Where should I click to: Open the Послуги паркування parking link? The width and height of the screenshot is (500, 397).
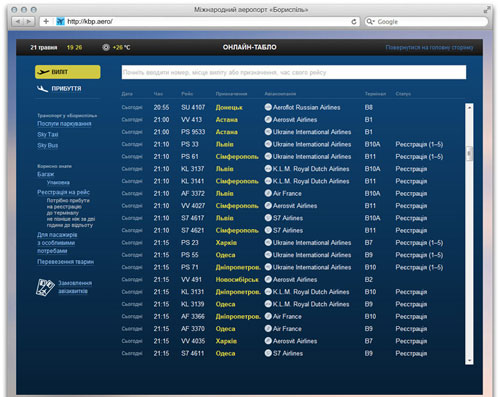click(64, 124)
